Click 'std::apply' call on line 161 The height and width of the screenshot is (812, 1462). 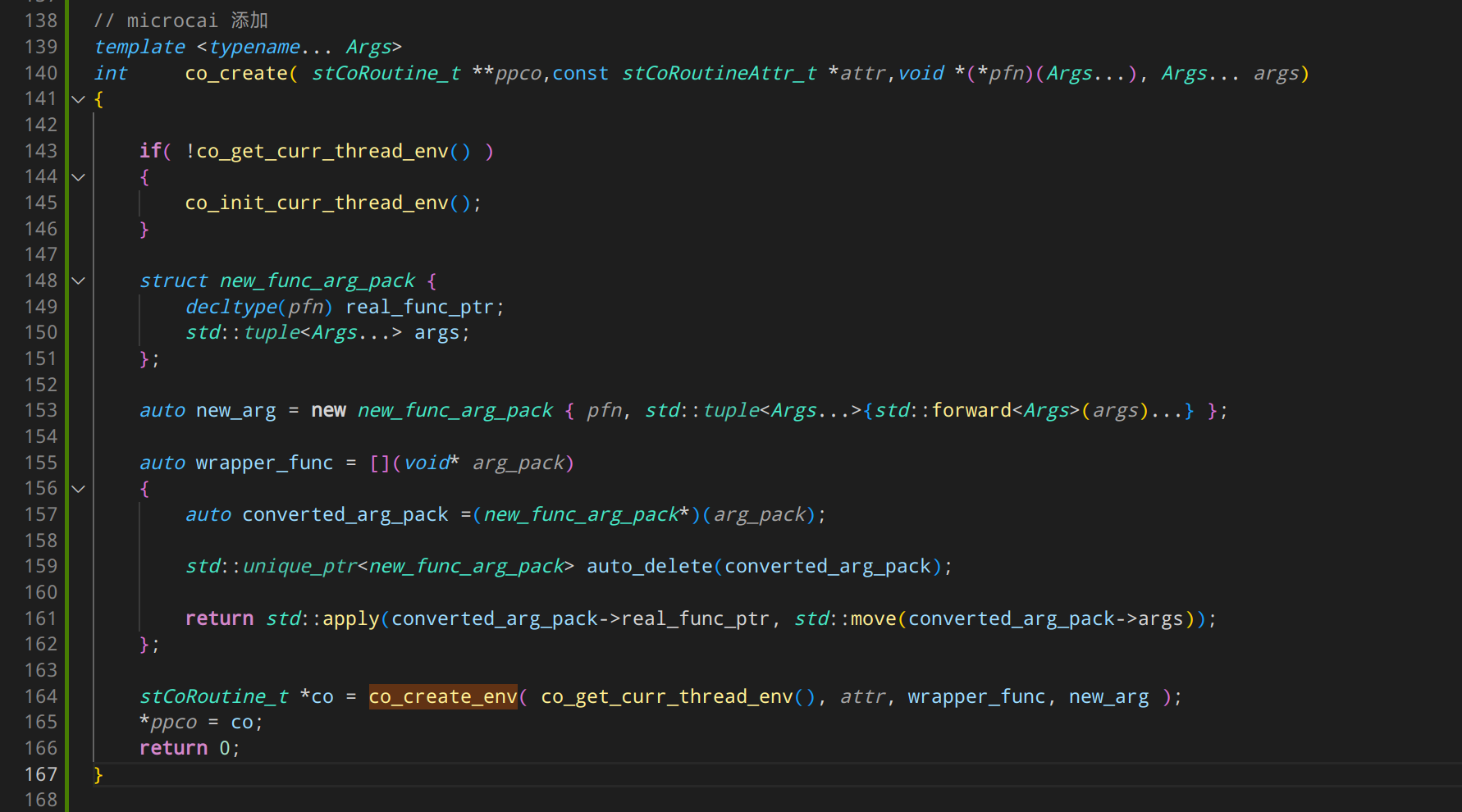322,618
